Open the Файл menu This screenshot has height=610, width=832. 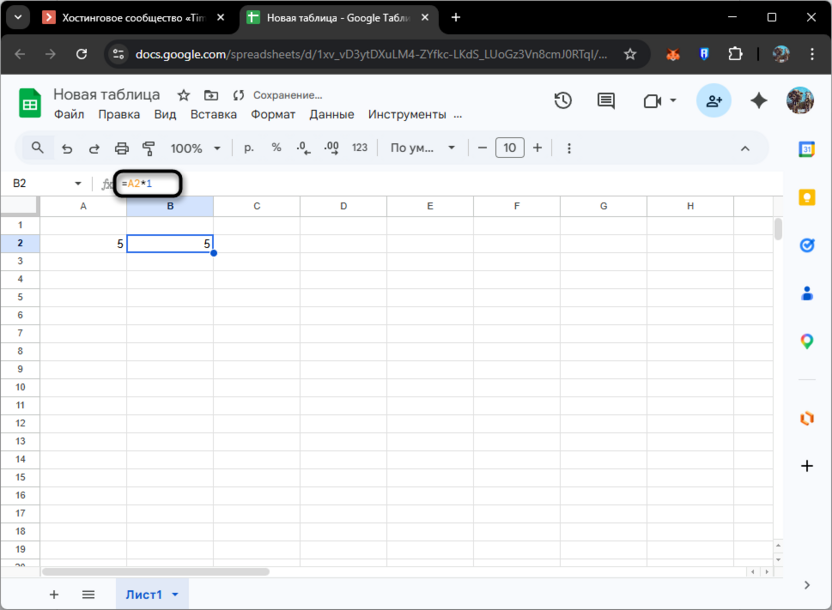click(69, 115)
